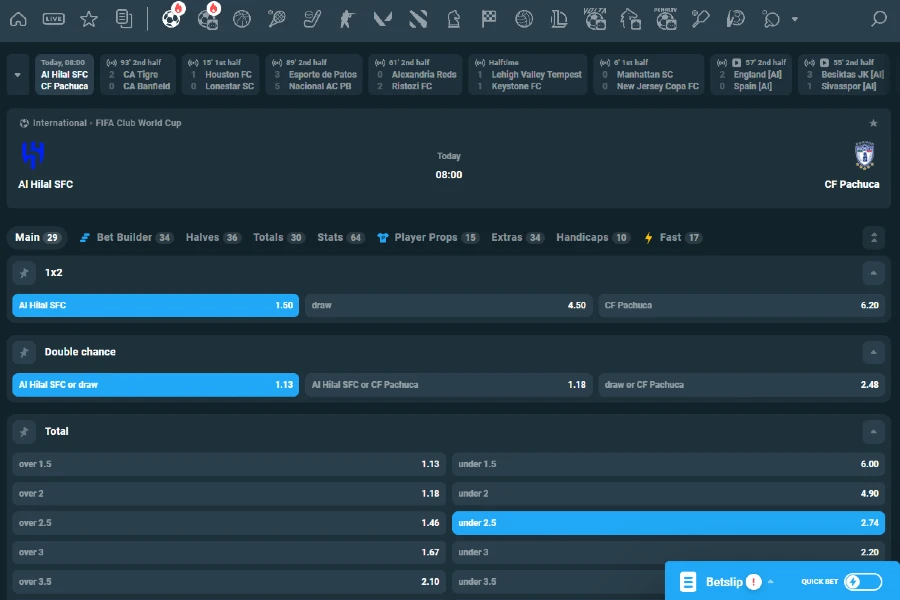
Task: Switch to the Player Props tab
Action: pos(427,238)
